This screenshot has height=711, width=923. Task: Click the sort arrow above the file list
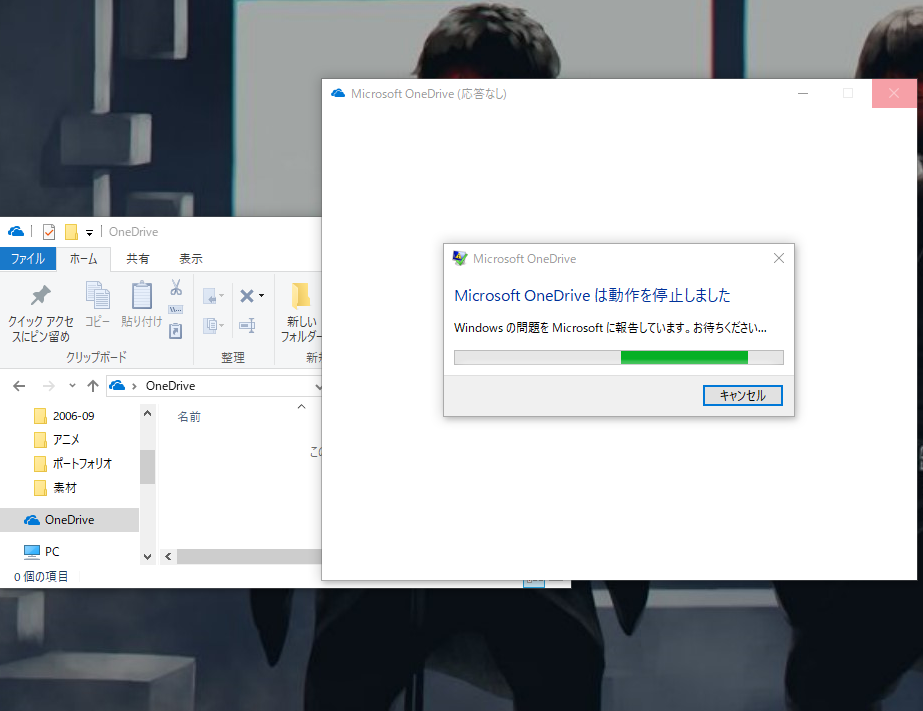pos(301,407)
